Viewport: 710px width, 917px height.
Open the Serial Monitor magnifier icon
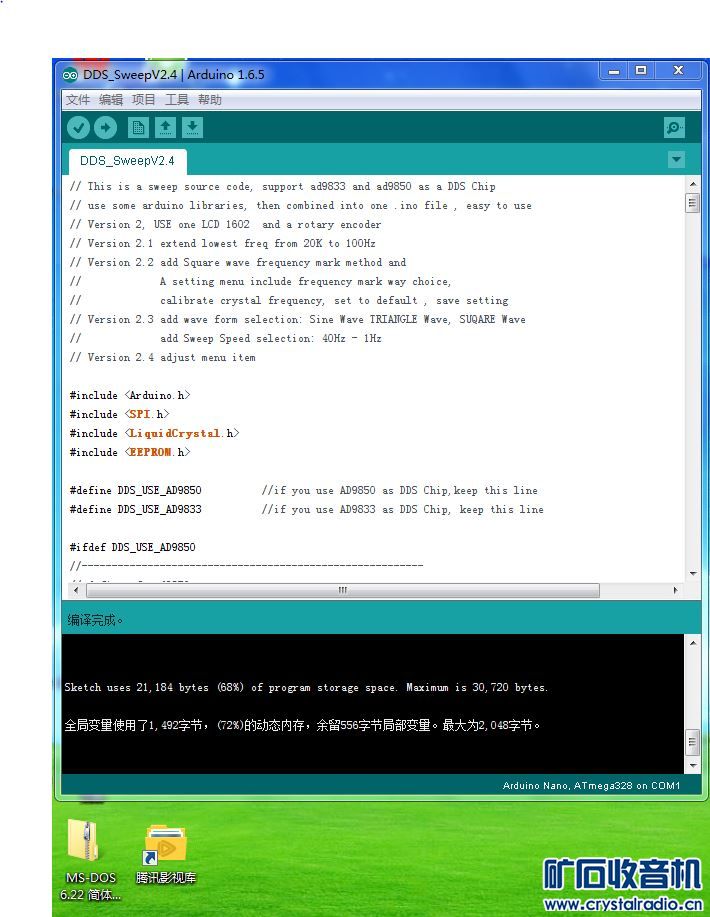coord(674,127)
